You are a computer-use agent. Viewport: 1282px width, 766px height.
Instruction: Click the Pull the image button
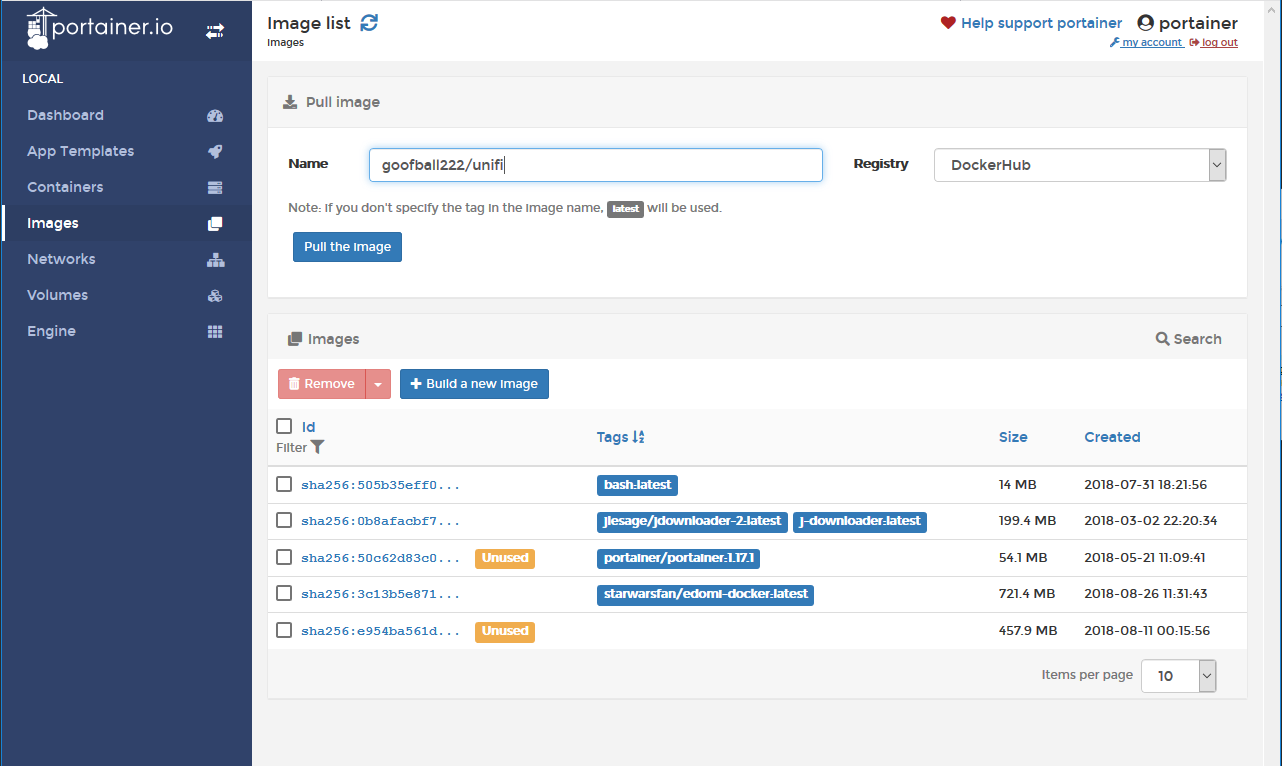coord(347,247)
